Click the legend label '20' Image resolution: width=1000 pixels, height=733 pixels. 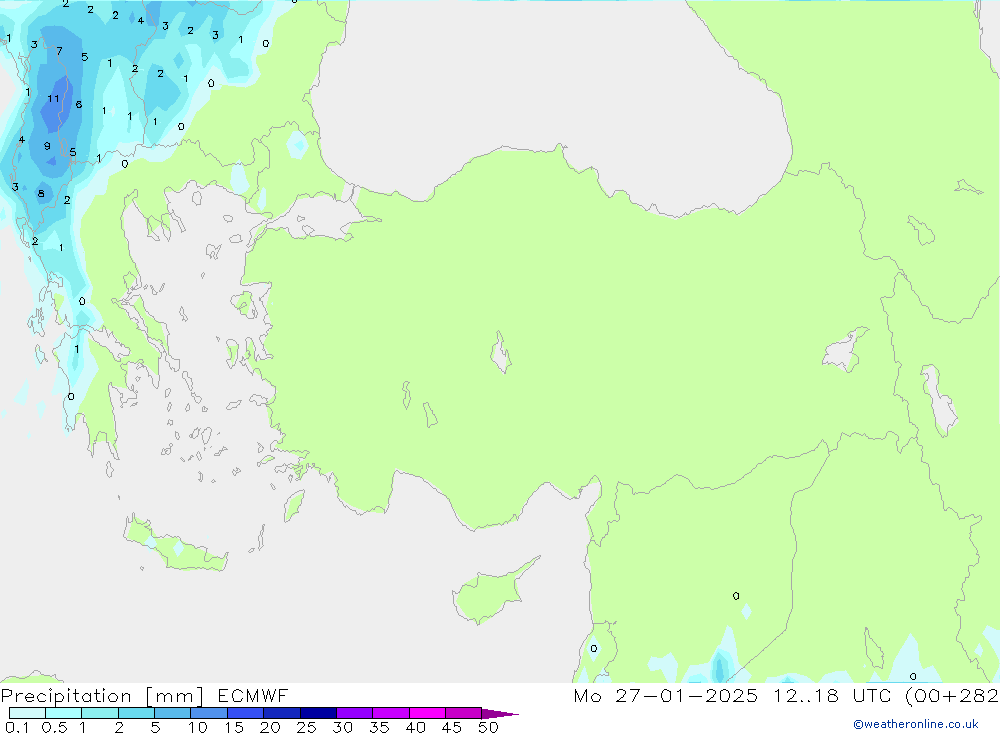(270, 727)
